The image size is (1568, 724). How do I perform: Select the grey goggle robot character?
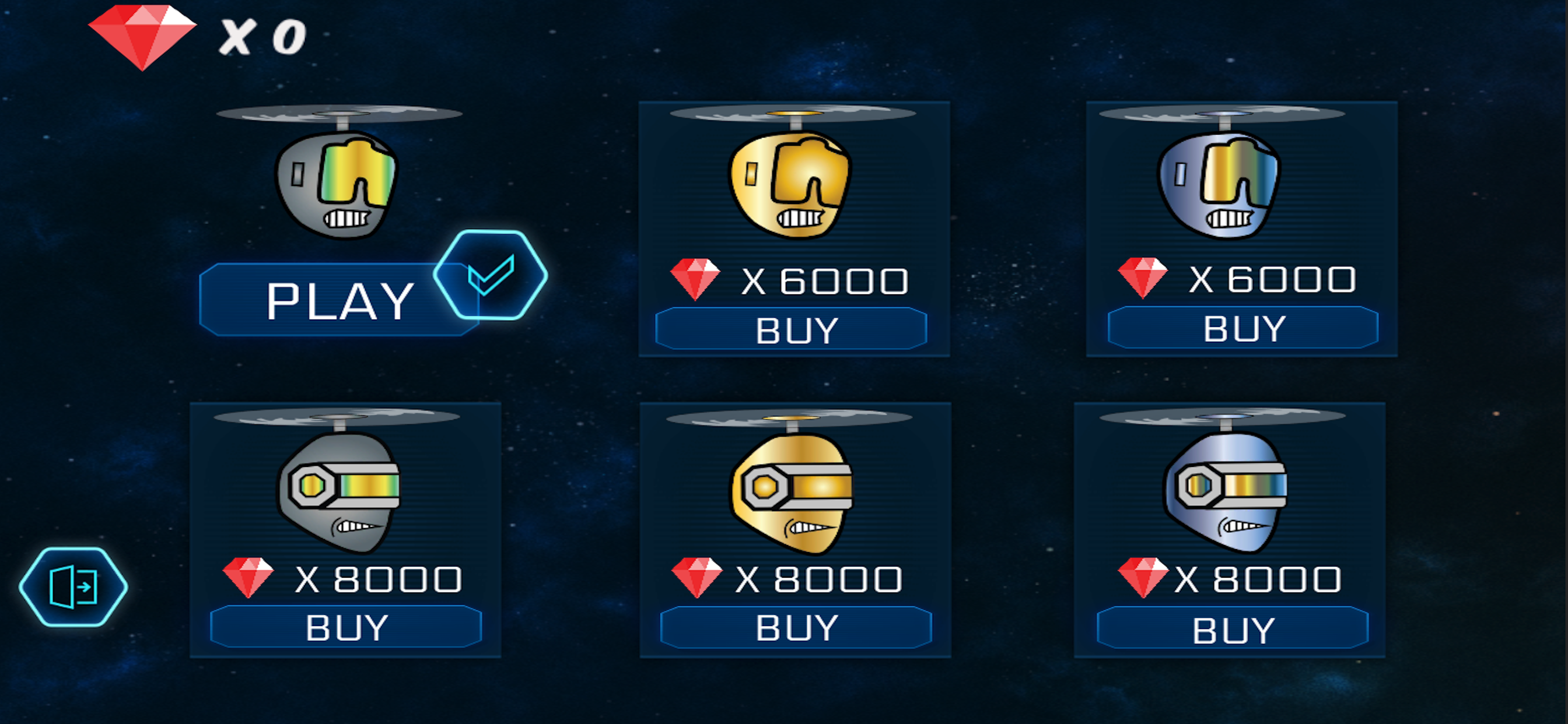coord(338,172)
